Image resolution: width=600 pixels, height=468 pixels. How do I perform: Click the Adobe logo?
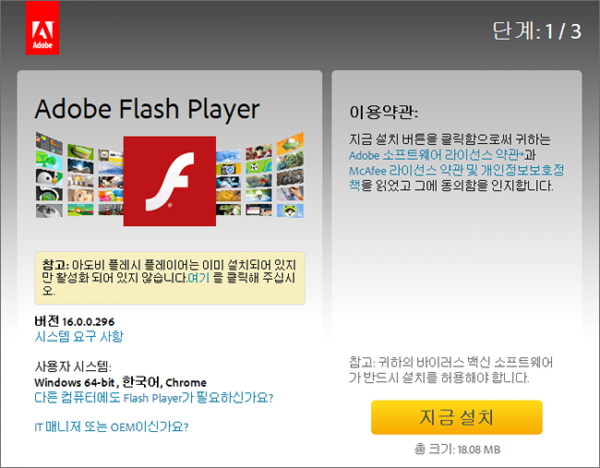click(42, 28)
